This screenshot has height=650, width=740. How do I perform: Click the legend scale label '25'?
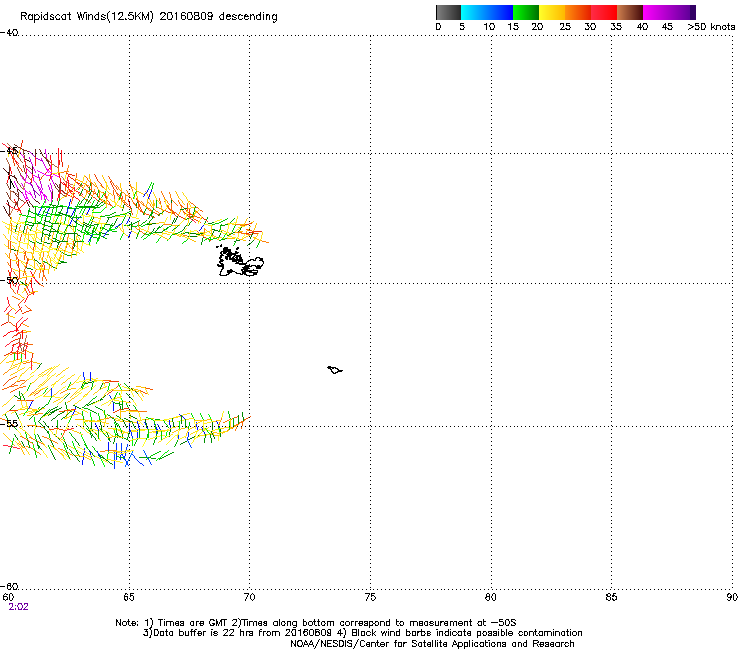(565, 27)
